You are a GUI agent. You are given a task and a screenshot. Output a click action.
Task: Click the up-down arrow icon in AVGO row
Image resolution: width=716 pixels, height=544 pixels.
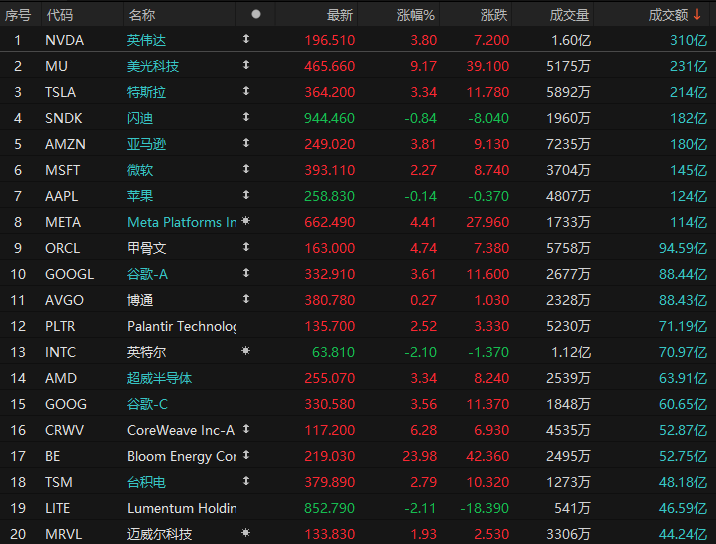click(x=246, y=299)
